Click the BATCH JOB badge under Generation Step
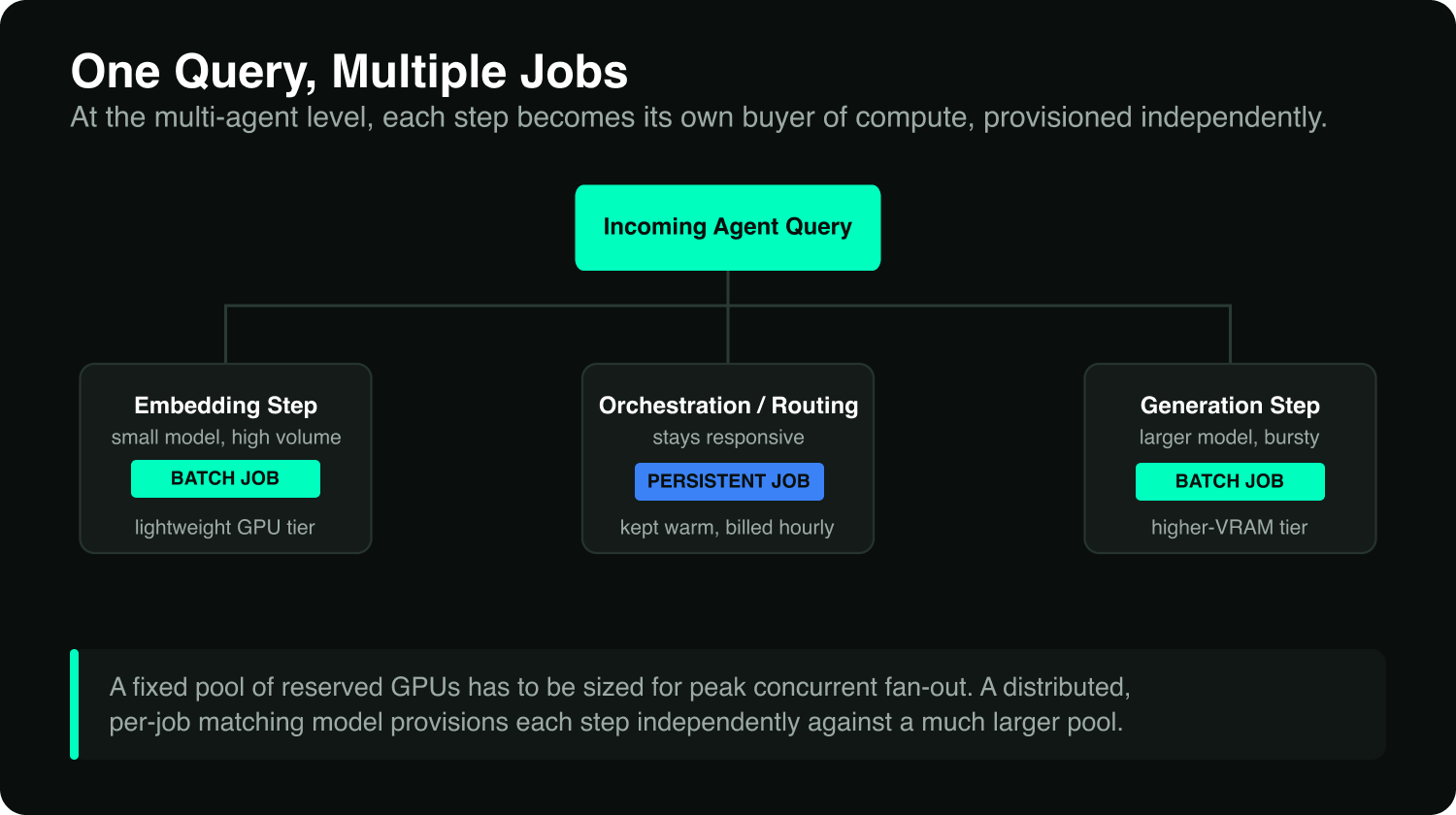 point(1230,481)
